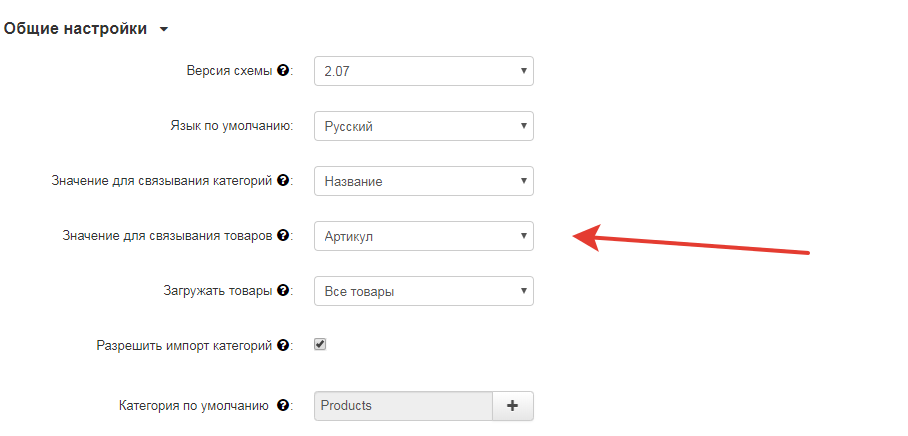Uncheck the Разрешить импорт категорий checkbox
Viewport: 908px width, 436px height.
coord(320,345)
